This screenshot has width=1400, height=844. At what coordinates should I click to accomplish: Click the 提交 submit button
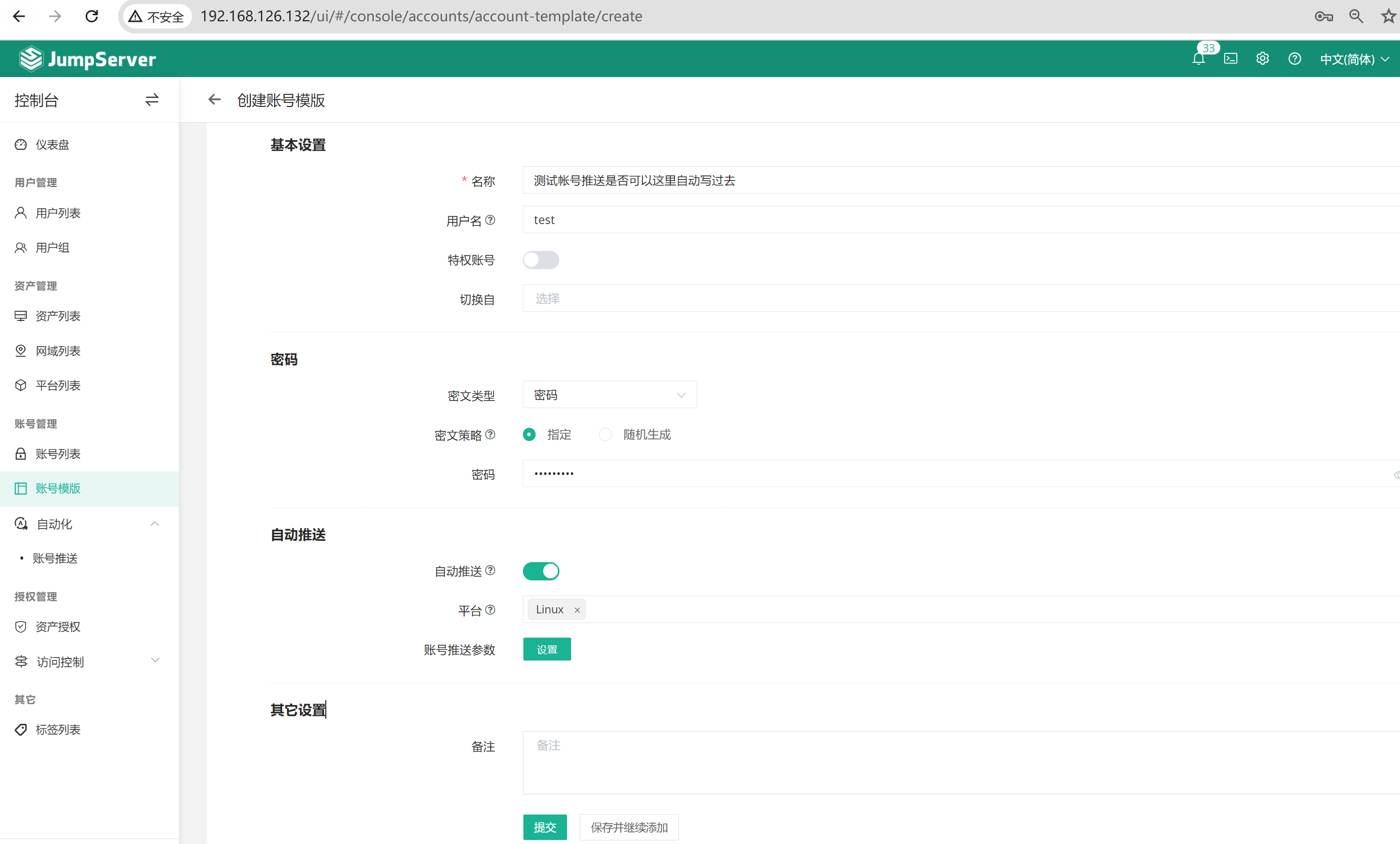tap(544, 827)
